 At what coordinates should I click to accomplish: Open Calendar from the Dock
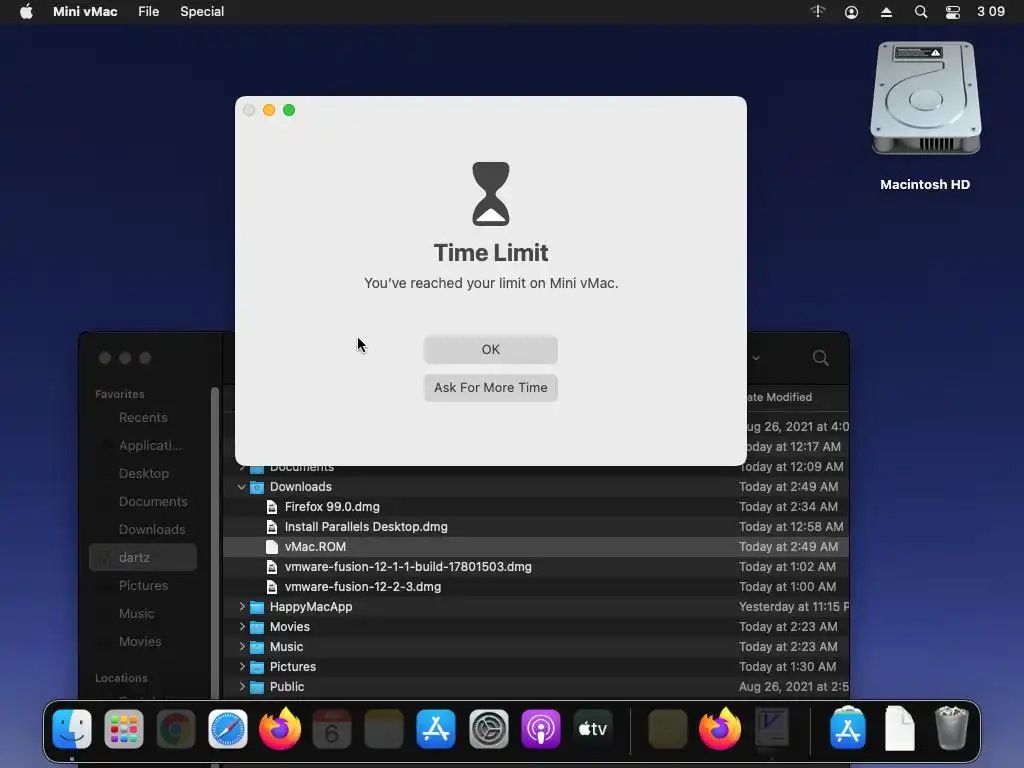click(x=332, y=728)
